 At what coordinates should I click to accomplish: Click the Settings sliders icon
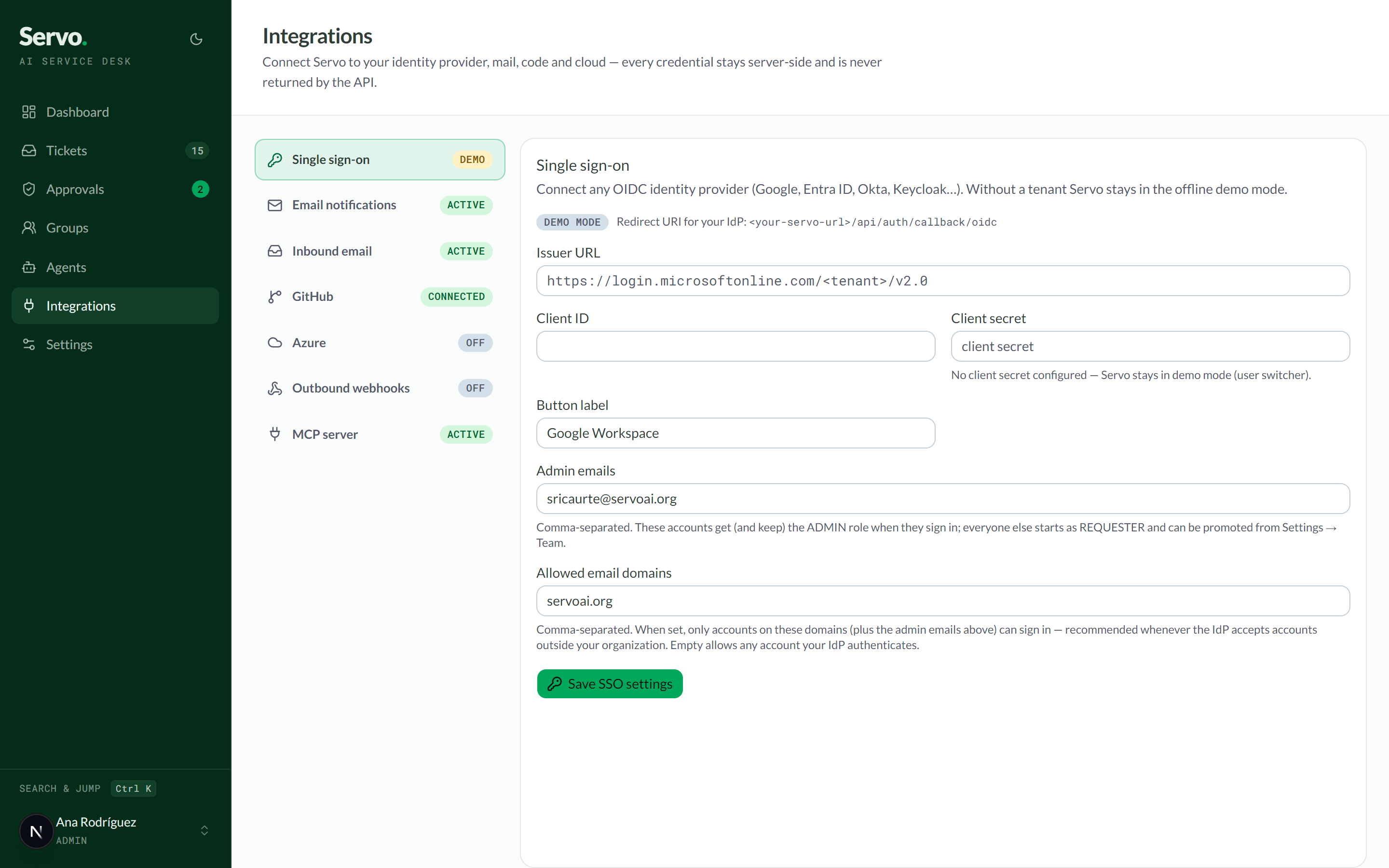tap(29, 344)
